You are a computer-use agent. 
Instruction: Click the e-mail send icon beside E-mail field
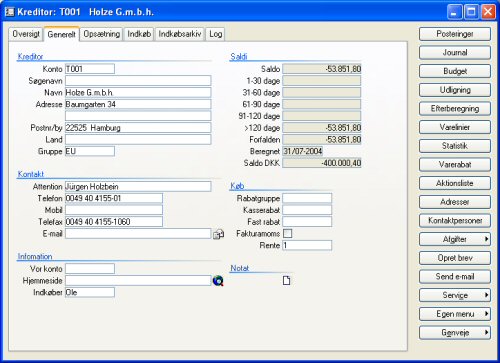(218, 234)
